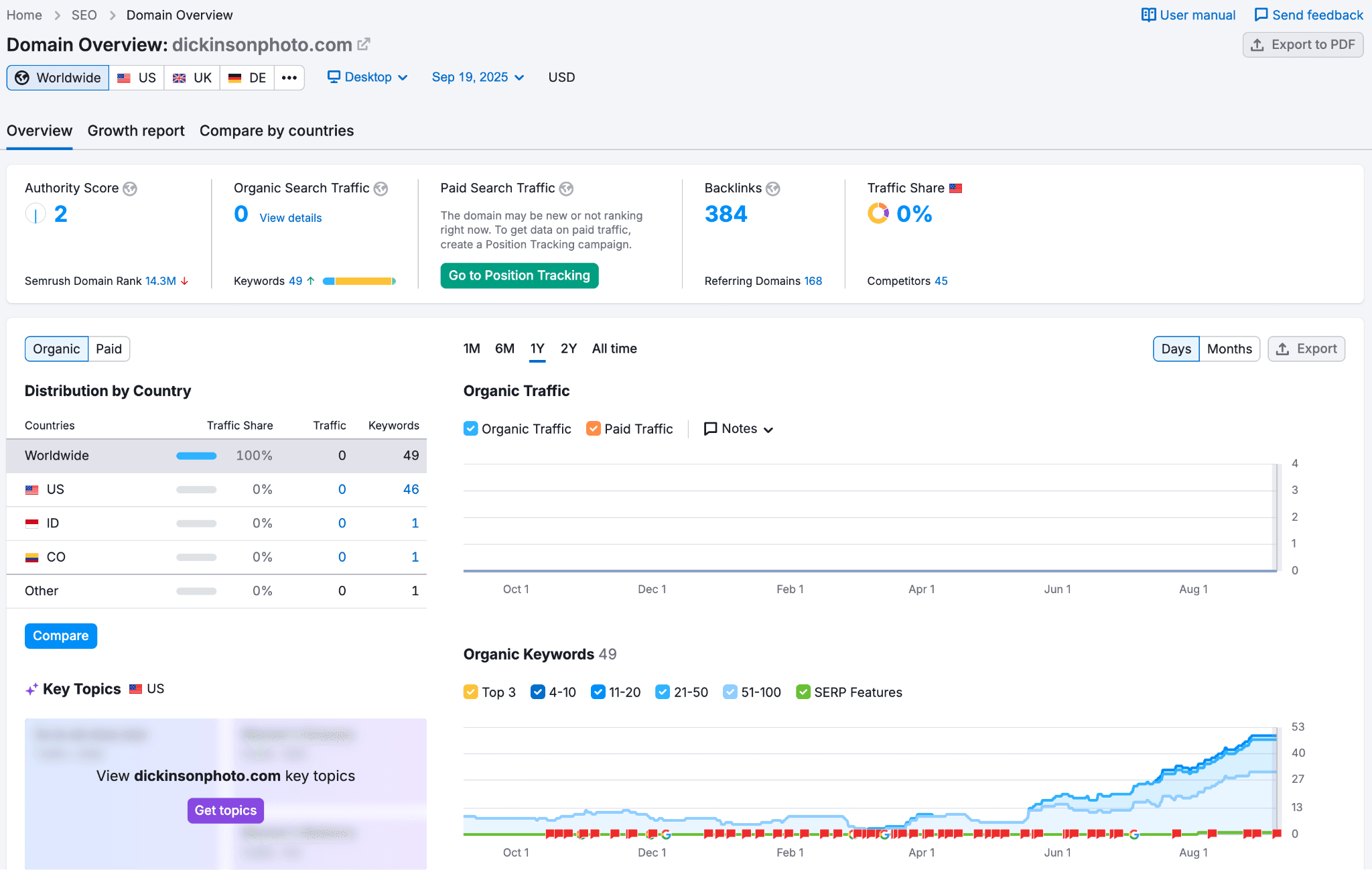Click the Go to Position Tracking button

tap(519, 275)
